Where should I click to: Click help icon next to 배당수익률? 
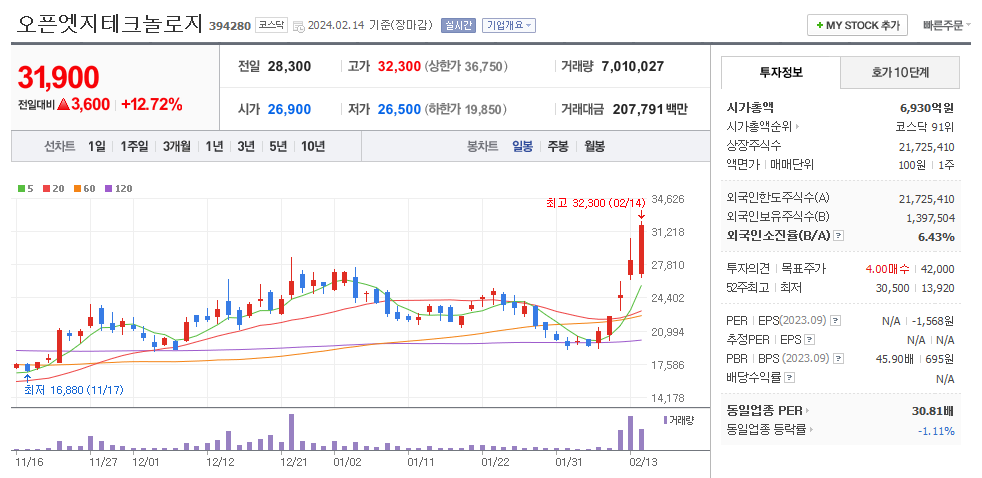click(790, 378)
